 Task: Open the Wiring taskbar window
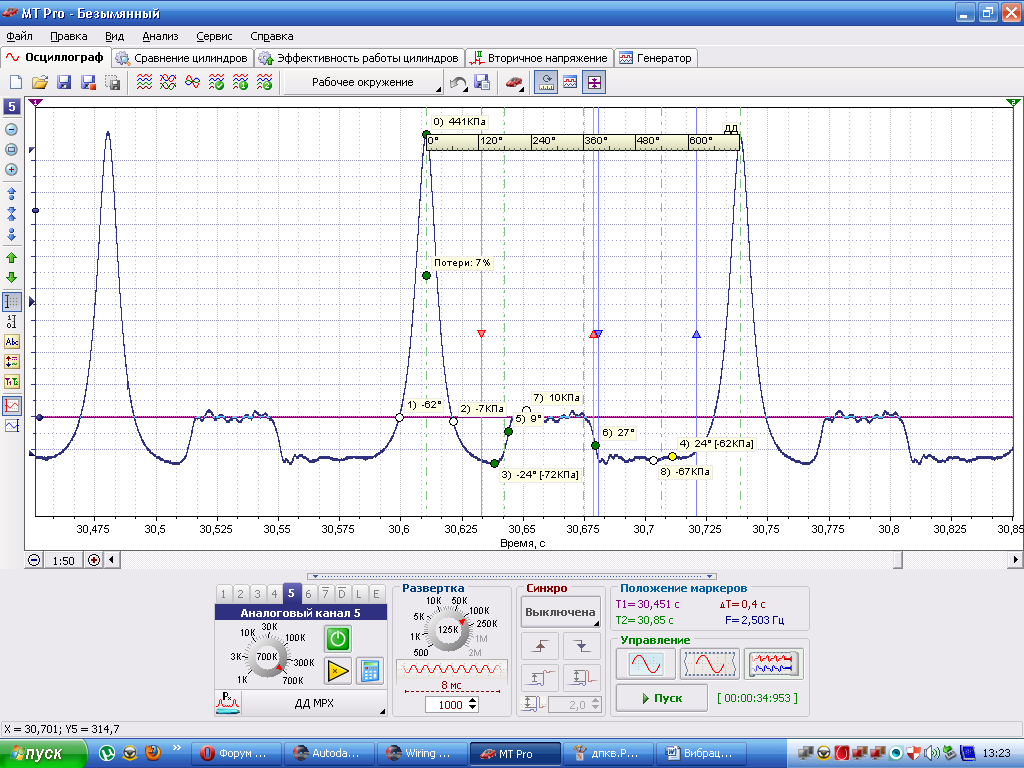421,754
